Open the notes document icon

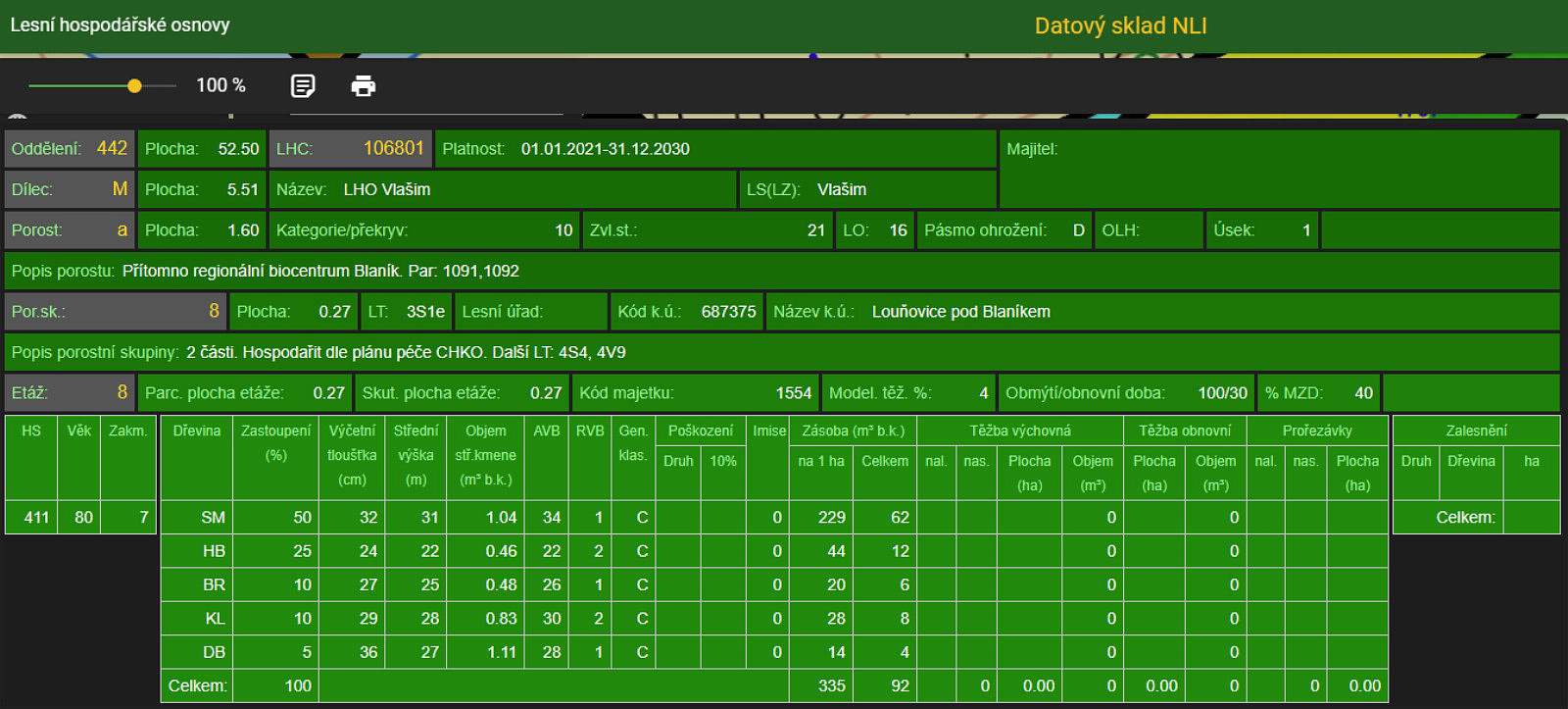click(x=303, y=86)
